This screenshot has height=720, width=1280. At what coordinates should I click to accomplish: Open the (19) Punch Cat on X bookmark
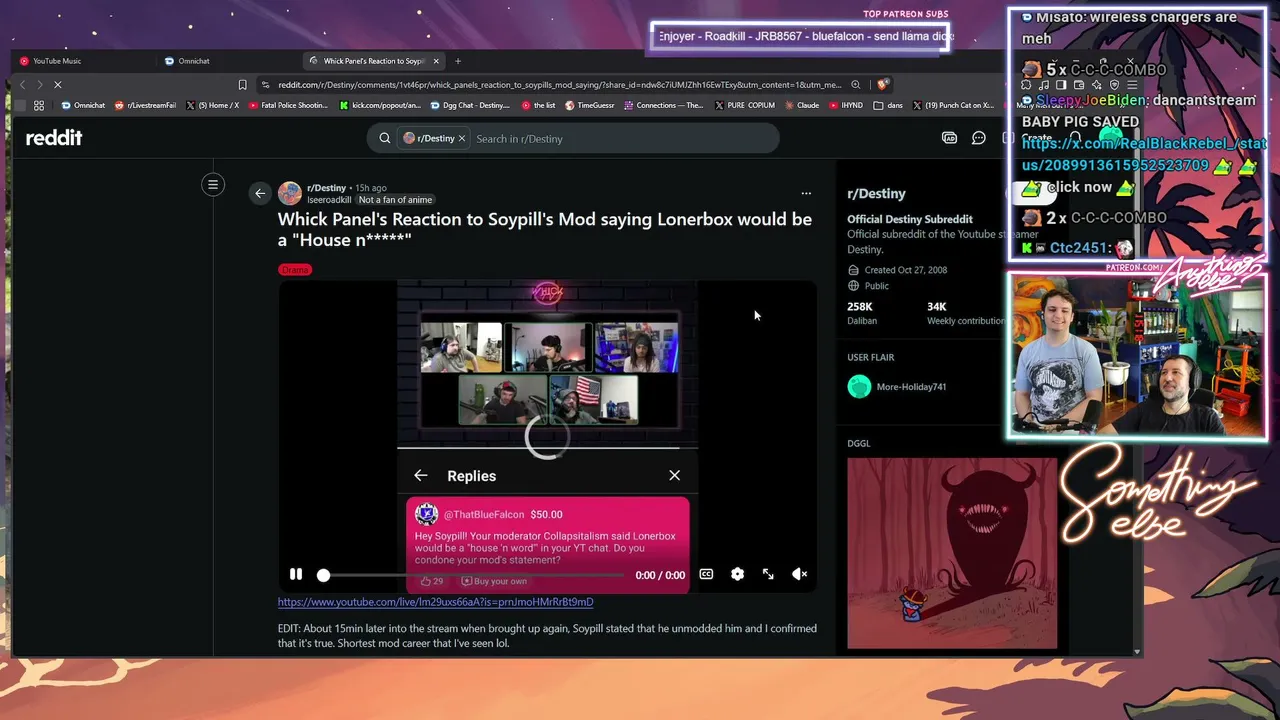tap(953, 105)
